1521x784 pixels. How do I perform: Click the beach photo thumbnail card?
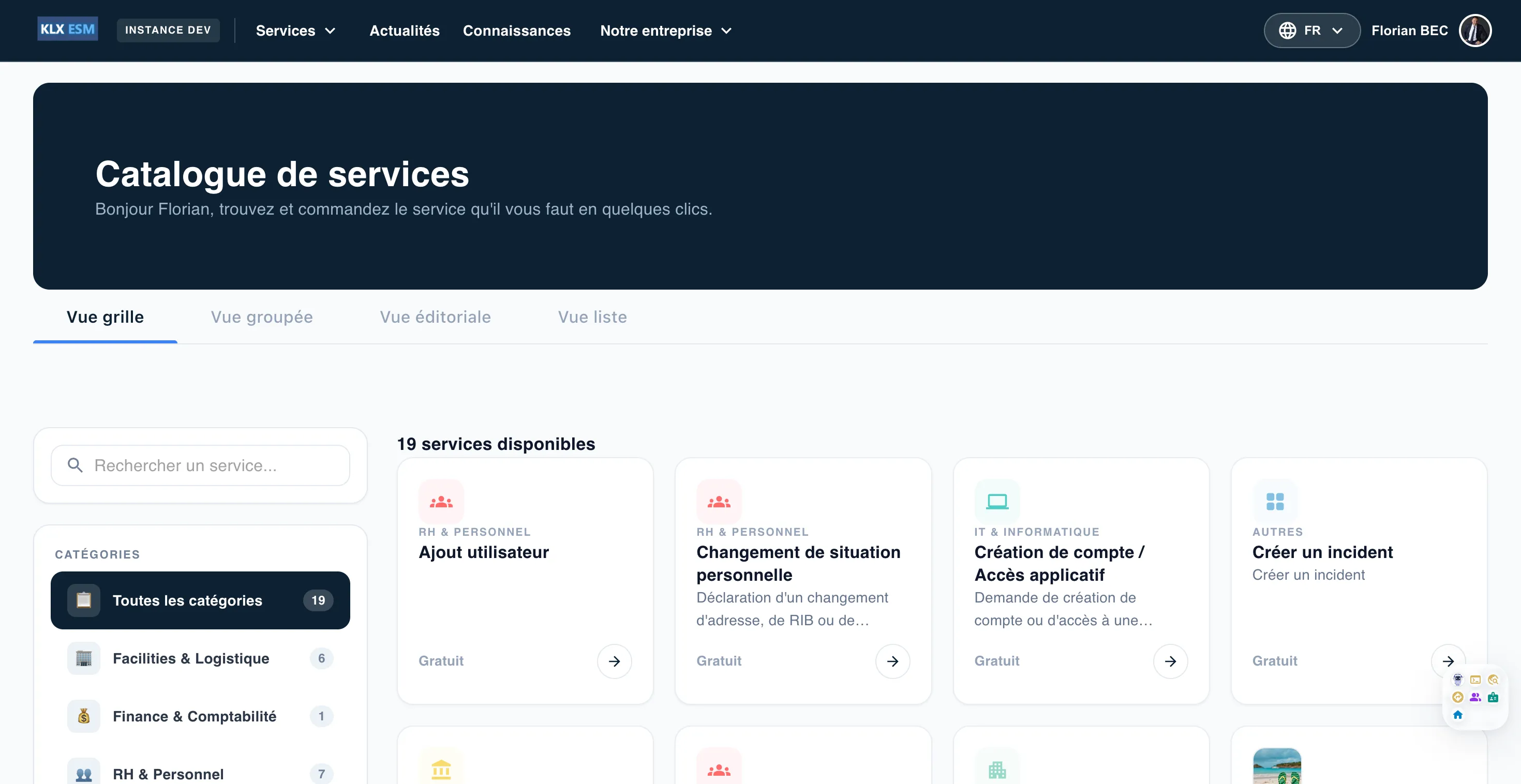click(1277, 766)
